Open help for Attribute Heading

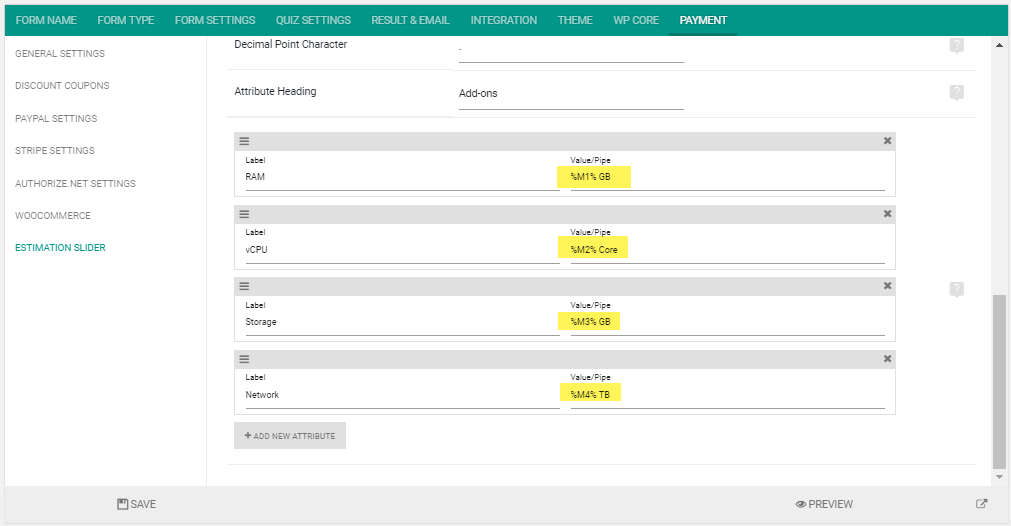(956, 92)
